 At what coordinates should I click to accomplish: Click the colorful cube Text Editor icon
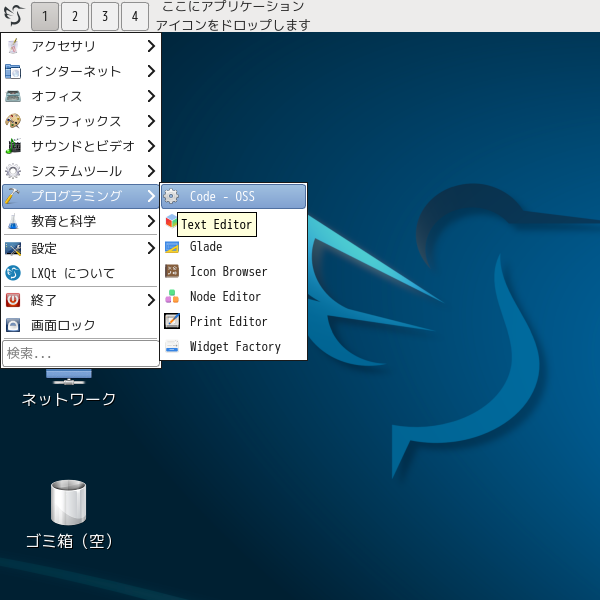171,221
